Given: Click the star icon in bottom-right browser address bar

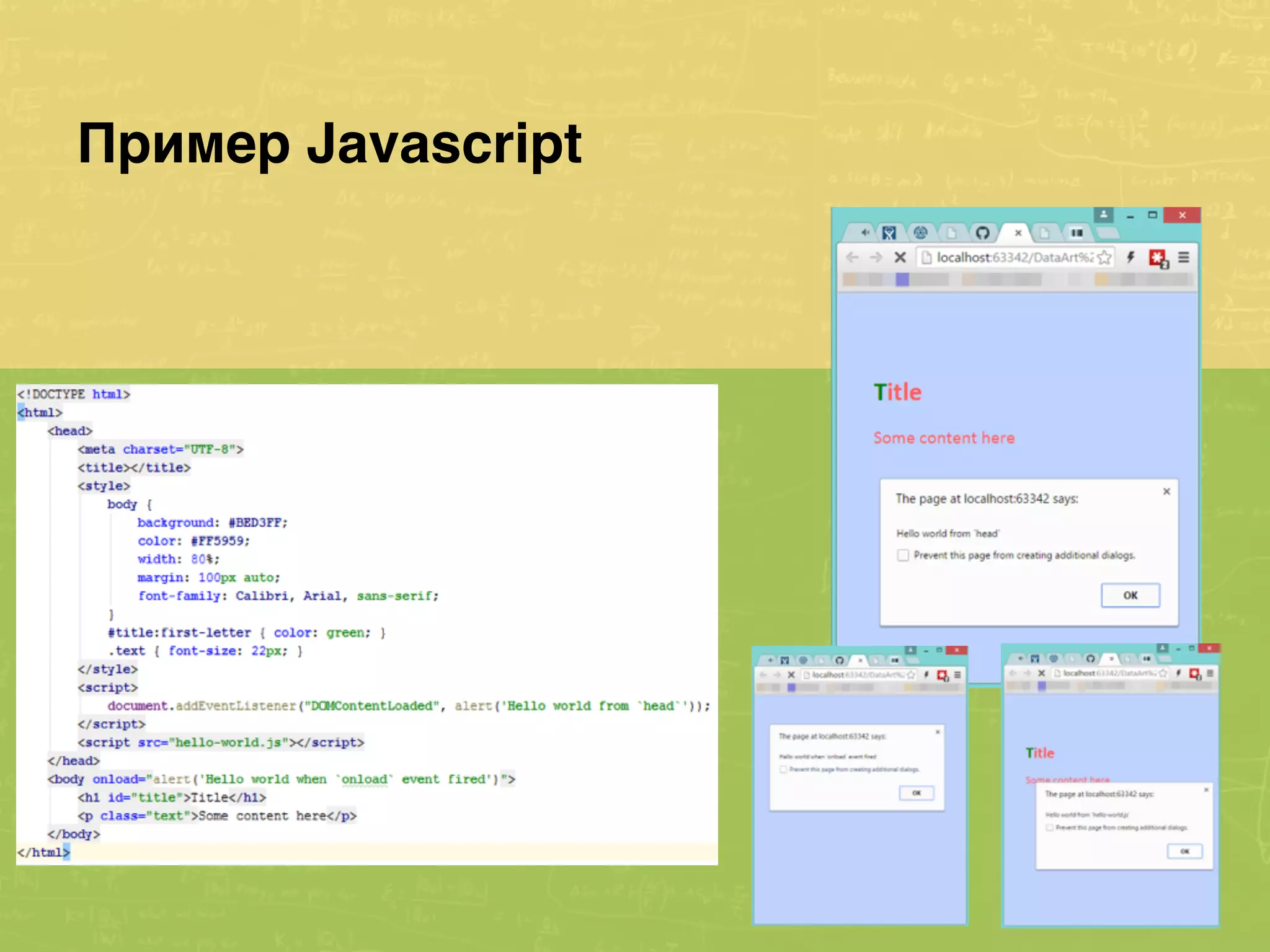Looking at the screenshot, I should [x=1162, y=673].
